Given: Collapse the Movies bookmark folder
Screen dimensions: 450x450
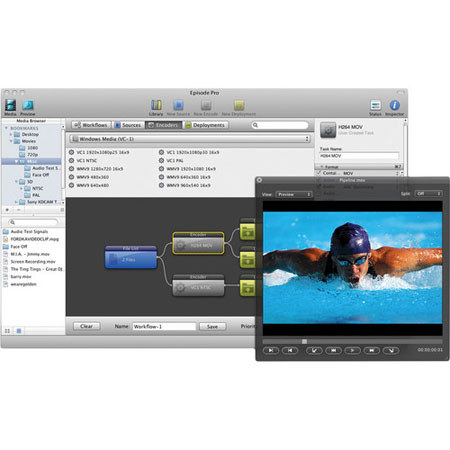Looking at the screenshot, I should tap(11, 141).
